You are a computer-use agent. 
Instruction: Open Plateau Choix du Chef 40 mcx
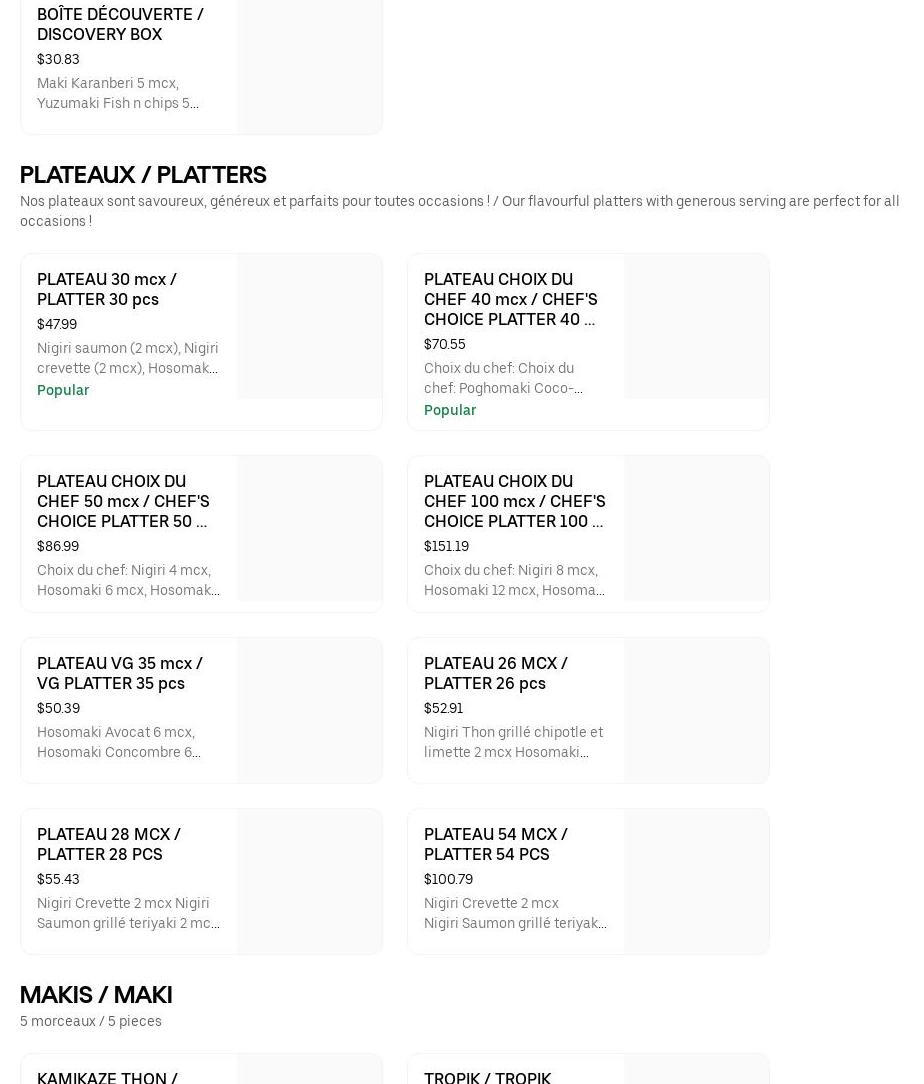coord(510,299)
